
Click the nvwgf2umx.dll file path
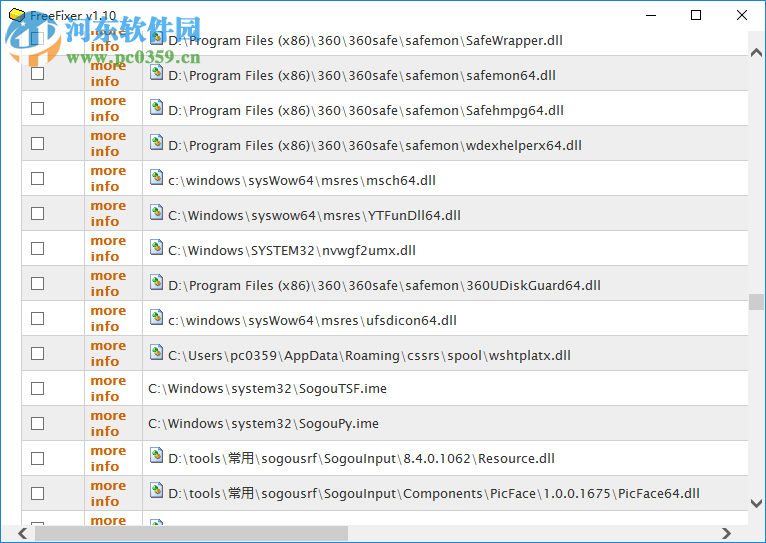(x=292, y=251)
